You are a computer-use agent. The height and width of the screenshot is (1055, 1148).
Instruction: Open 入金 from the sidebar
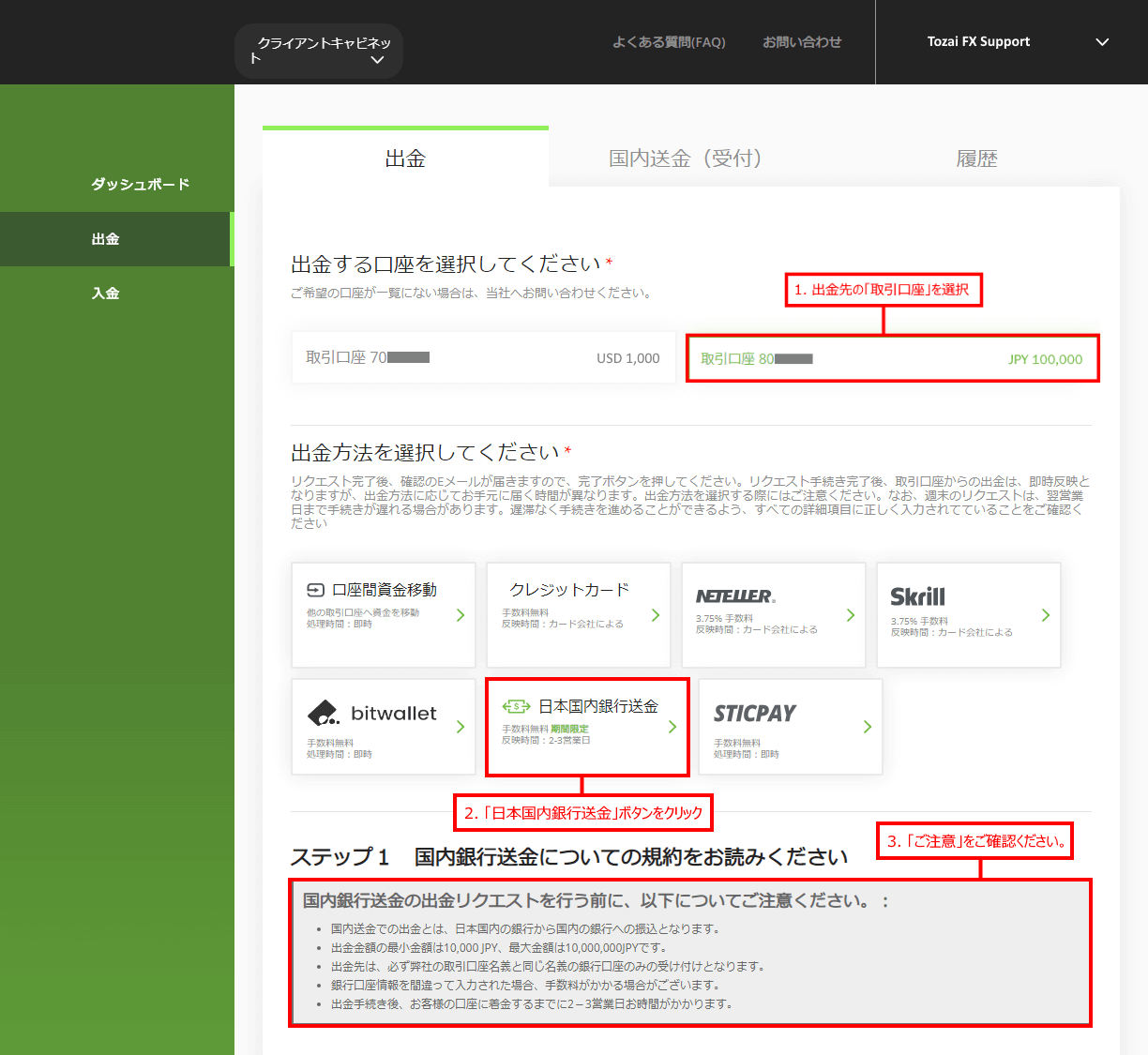[x=106, y=292]
